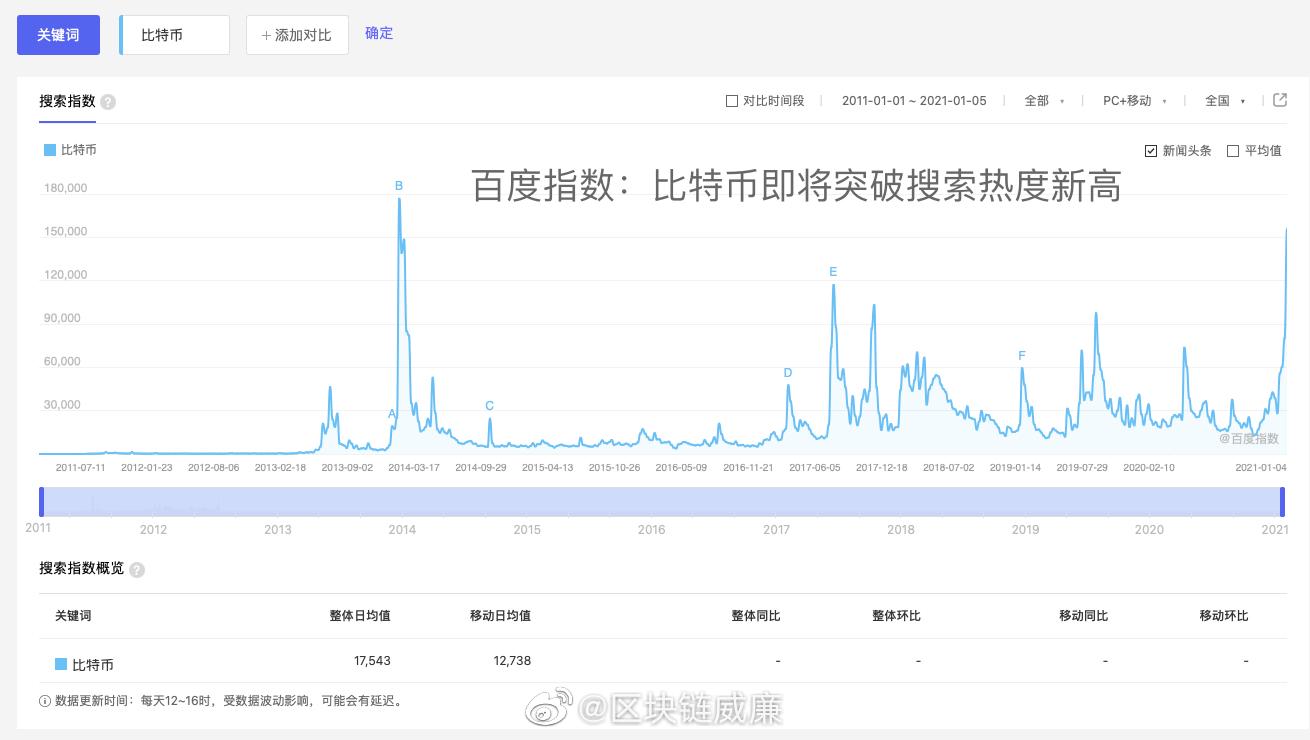The height and width of the screenshot is (740, 1310).
Task: Enable the 平均值 checkbox
Action: 1233,151
